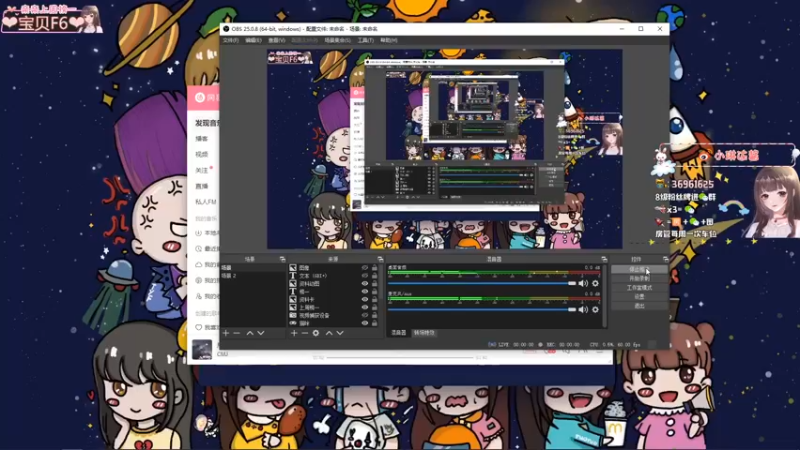Move source down in Sources panel
This screenshot has height=450, width=800.
coord(340,333)
